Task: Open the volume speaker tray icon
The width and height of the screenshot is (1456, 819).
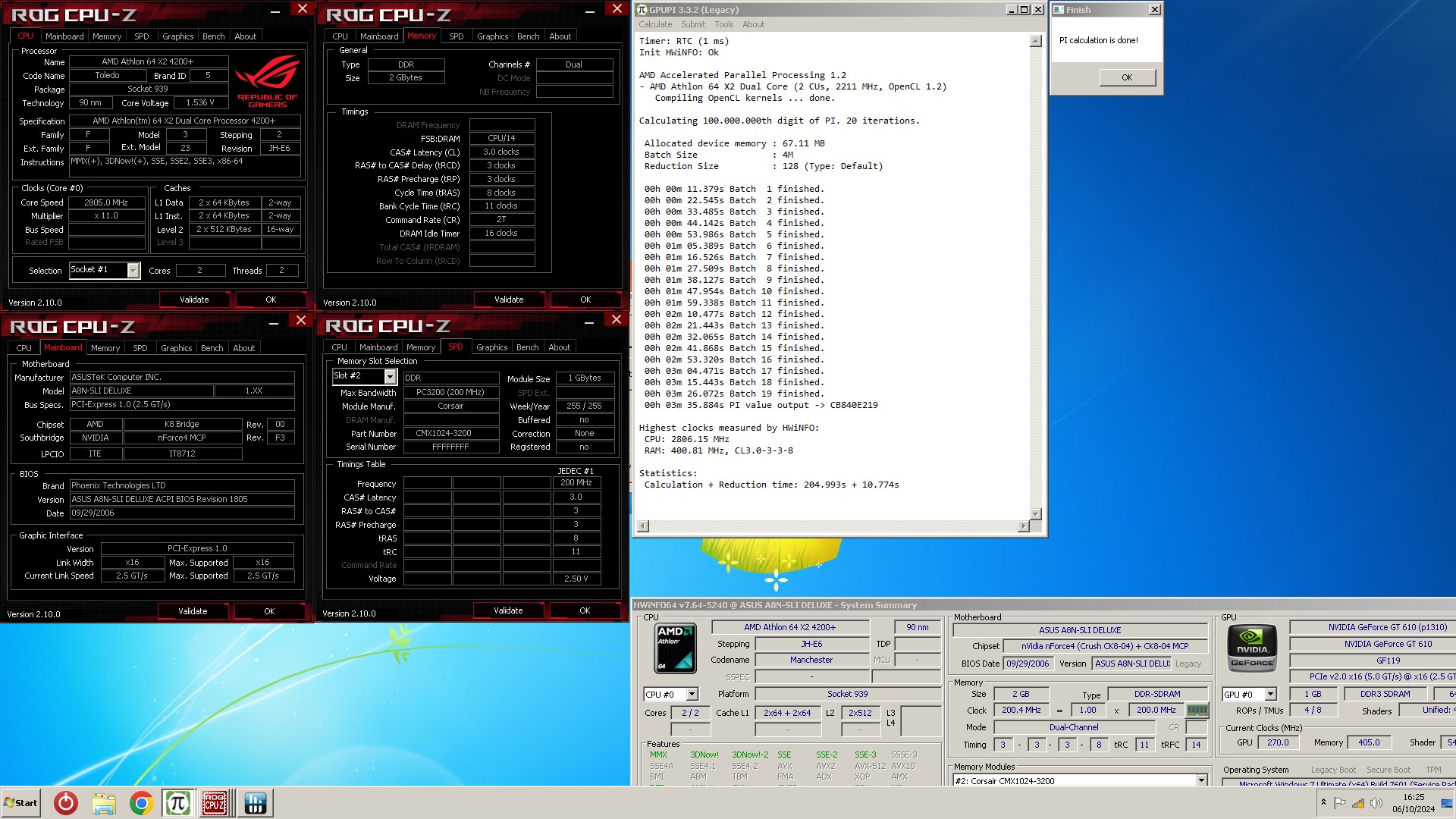Action: 1376,802
